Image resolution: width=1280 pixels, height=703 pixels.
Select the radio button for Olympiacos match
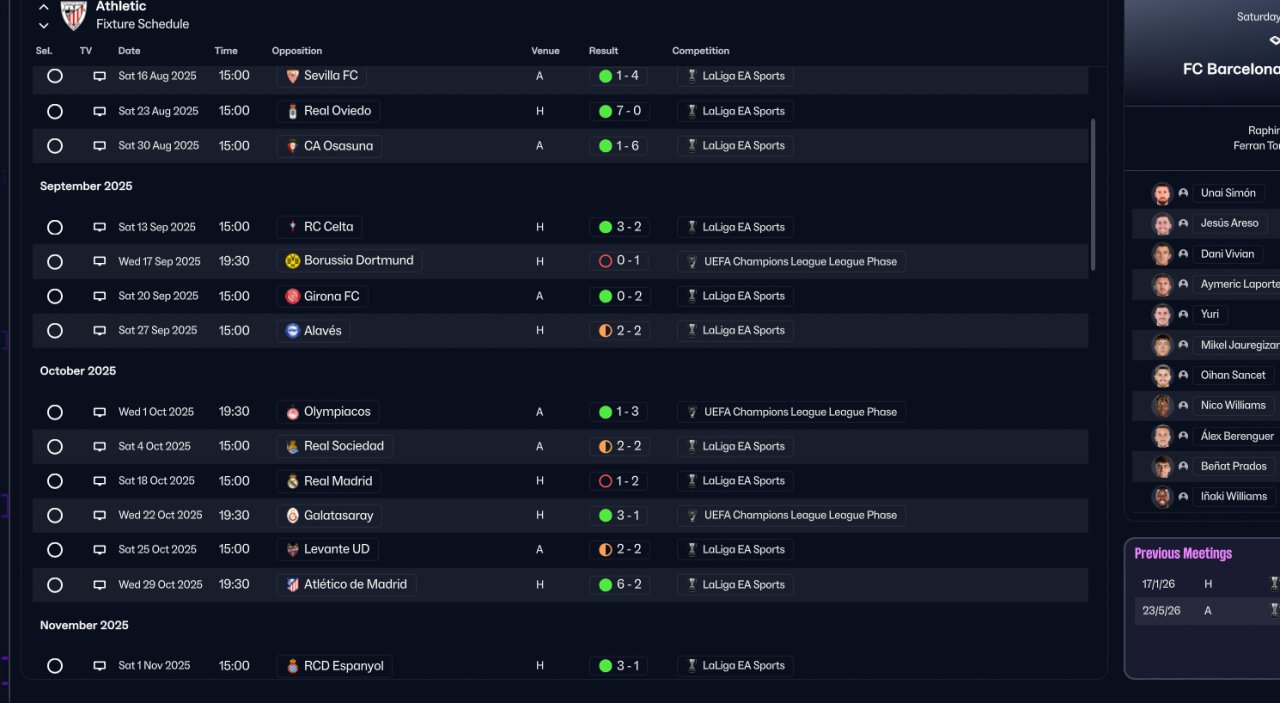click(x=55, y=412)
